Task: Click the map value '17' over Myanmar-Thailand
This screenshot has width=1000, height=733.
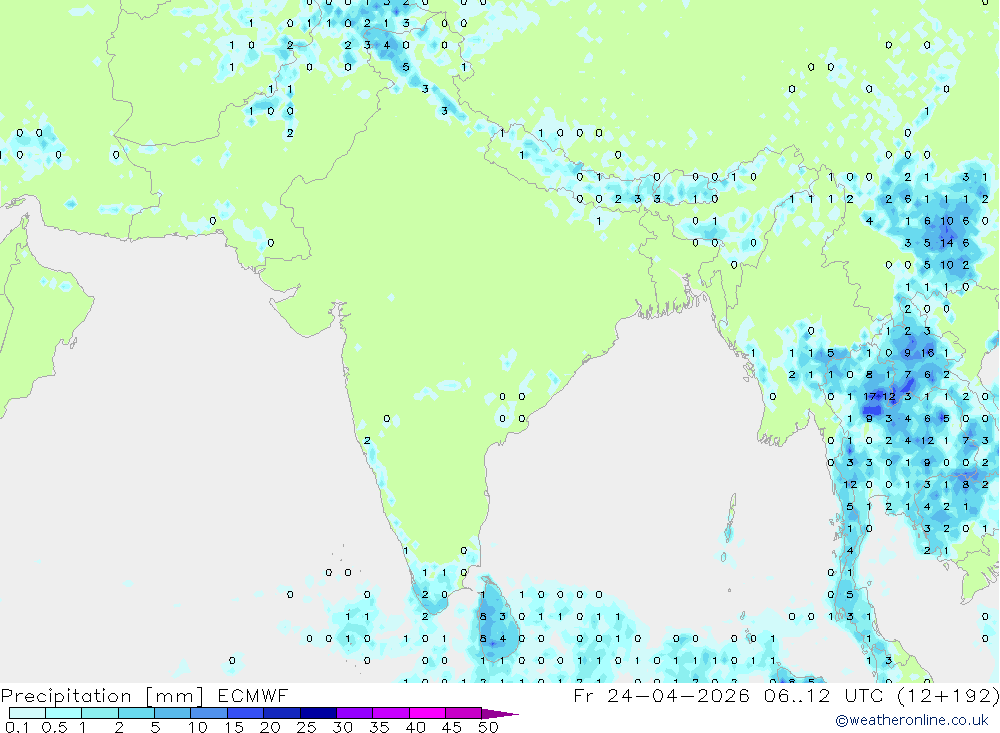Action: click(x=870, y=397)
